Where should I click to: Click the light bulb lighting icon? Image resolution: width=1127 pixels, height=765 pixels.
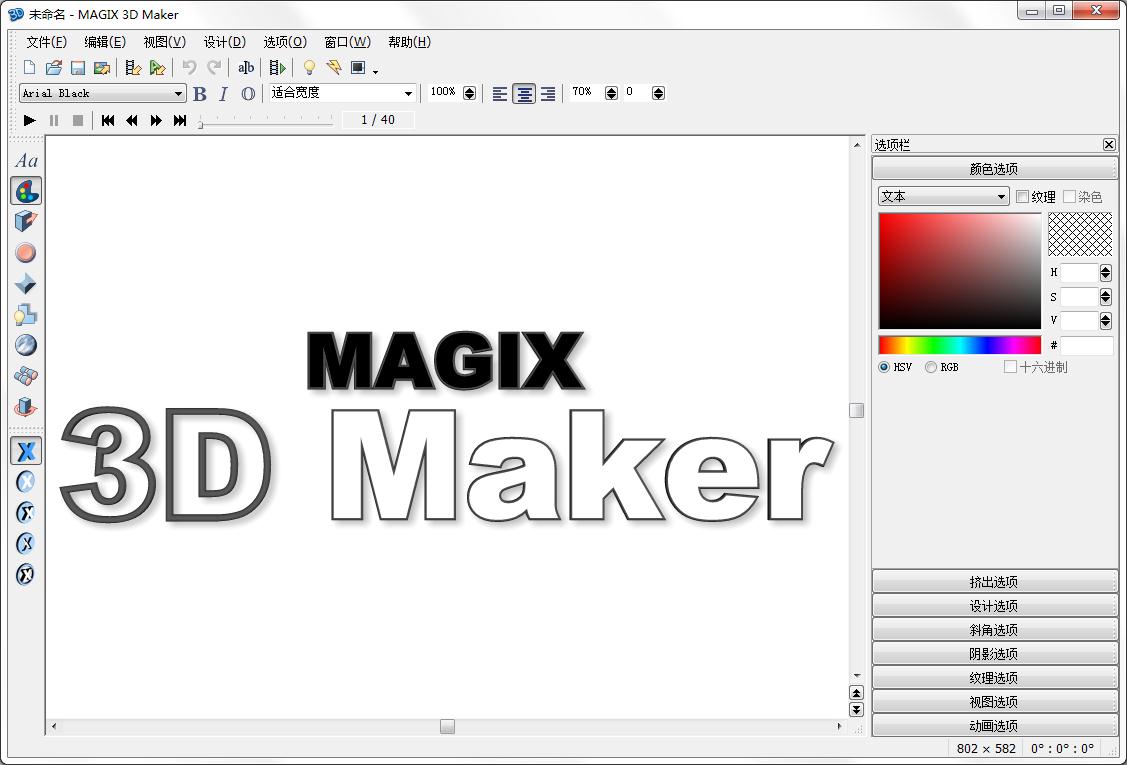(309, 68)
